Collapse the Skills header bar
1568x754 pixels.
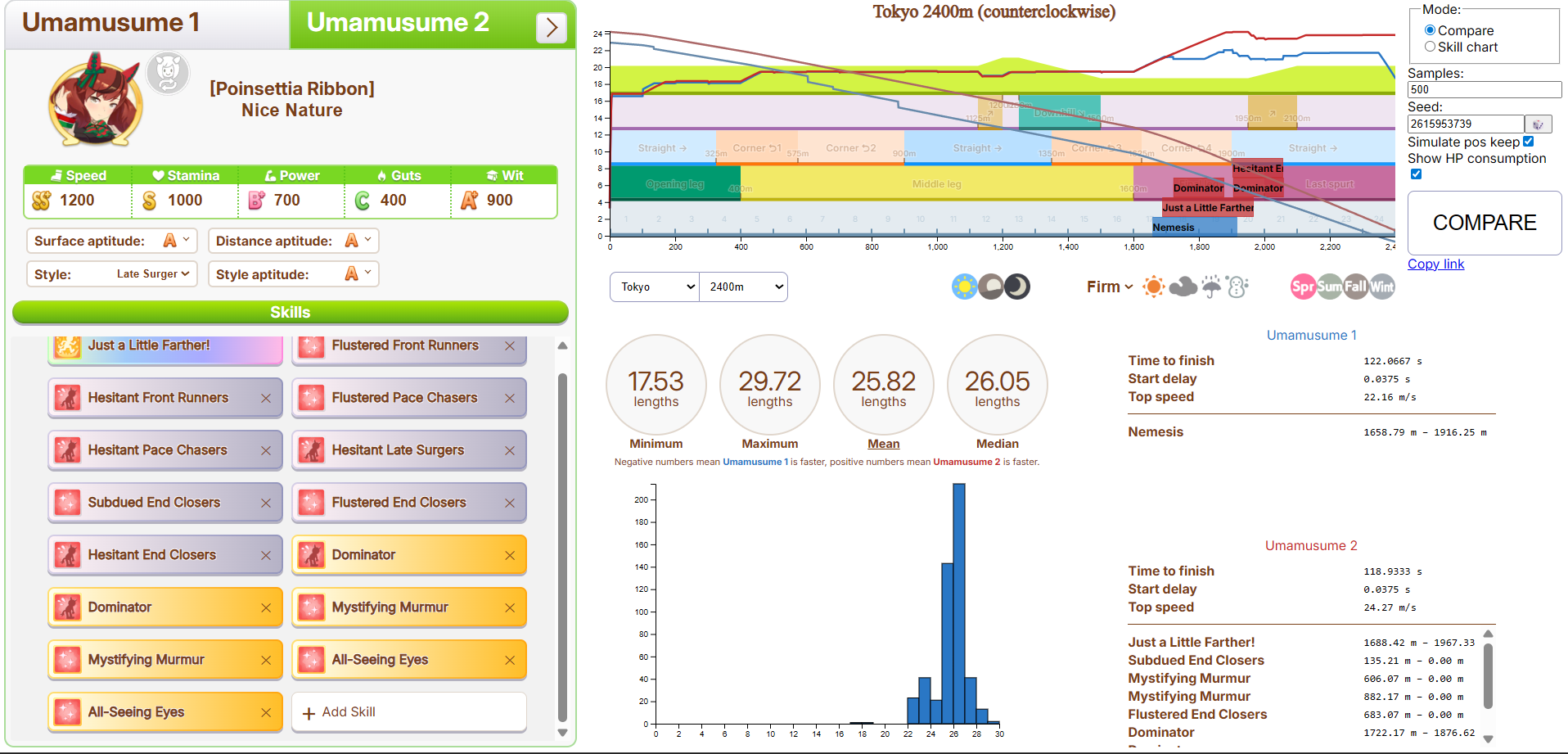291,312
